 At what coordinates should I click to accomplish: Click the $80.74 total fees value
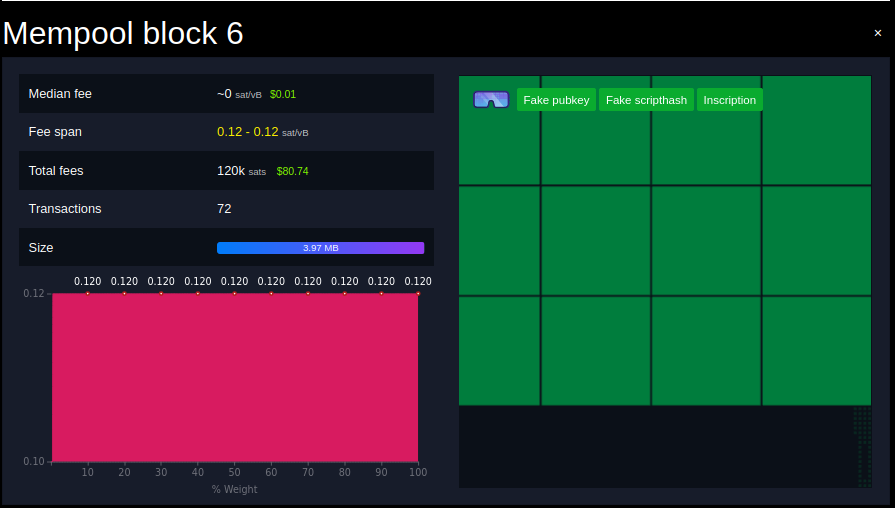(x=292, y=171)
